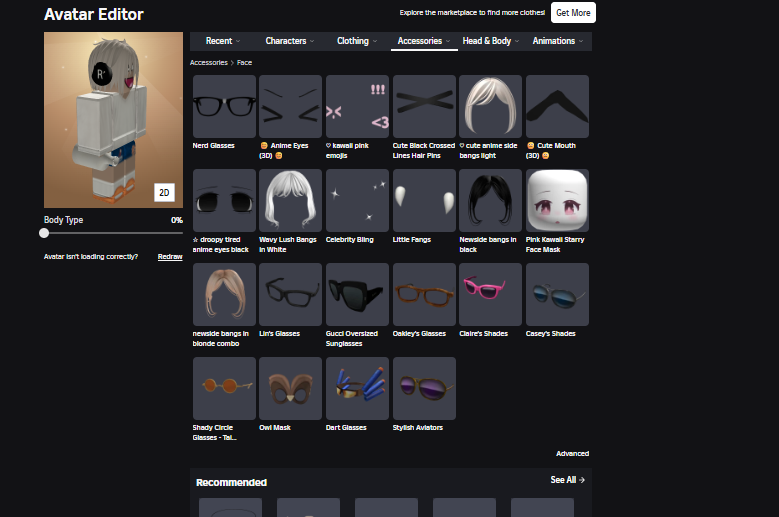Equip the Anime Eyes (3D) item
This screenshot has height=517, width=779.
[x=291, y=106]
